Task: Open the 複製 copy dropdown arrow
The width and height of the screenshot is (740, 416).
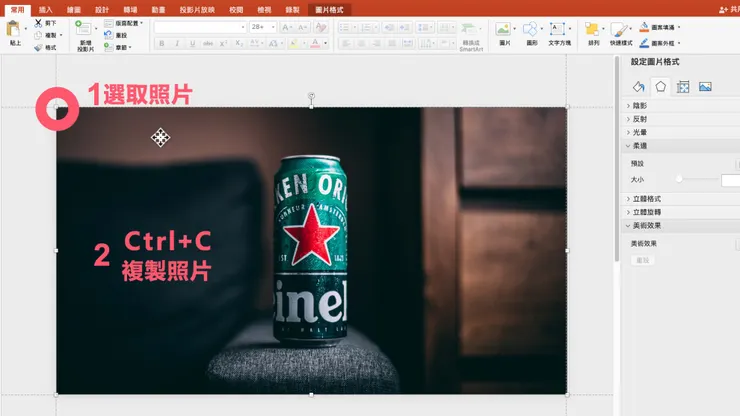Action: click(61, 35)
